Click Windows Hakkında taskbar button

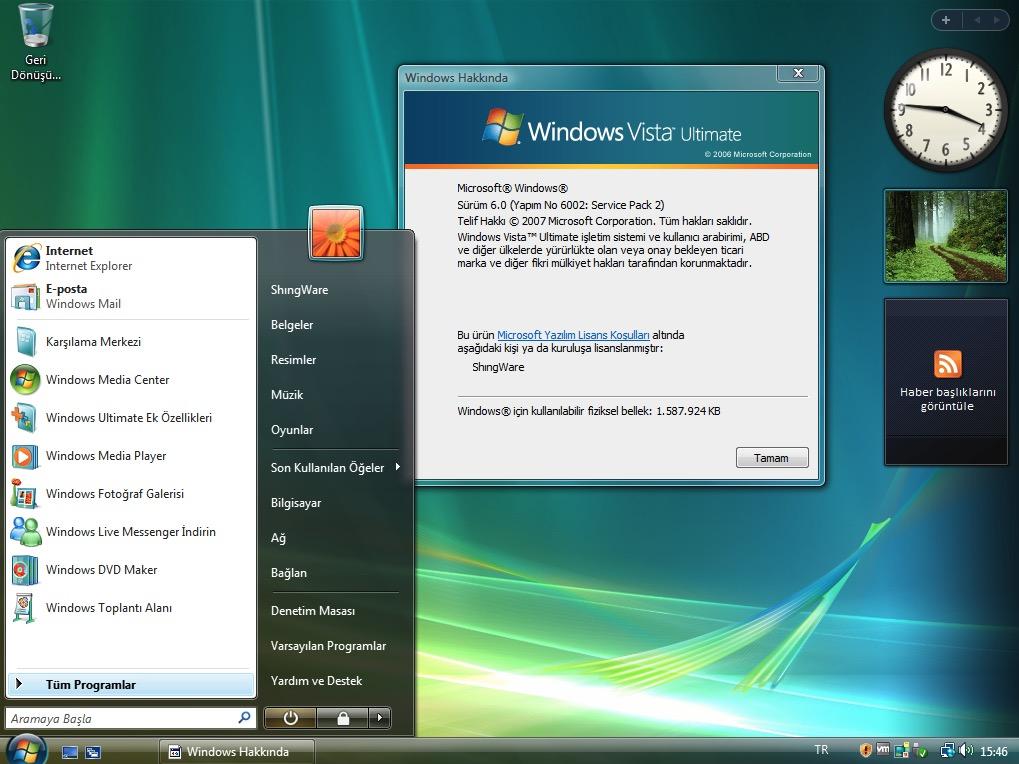click(x=237, y=752)
